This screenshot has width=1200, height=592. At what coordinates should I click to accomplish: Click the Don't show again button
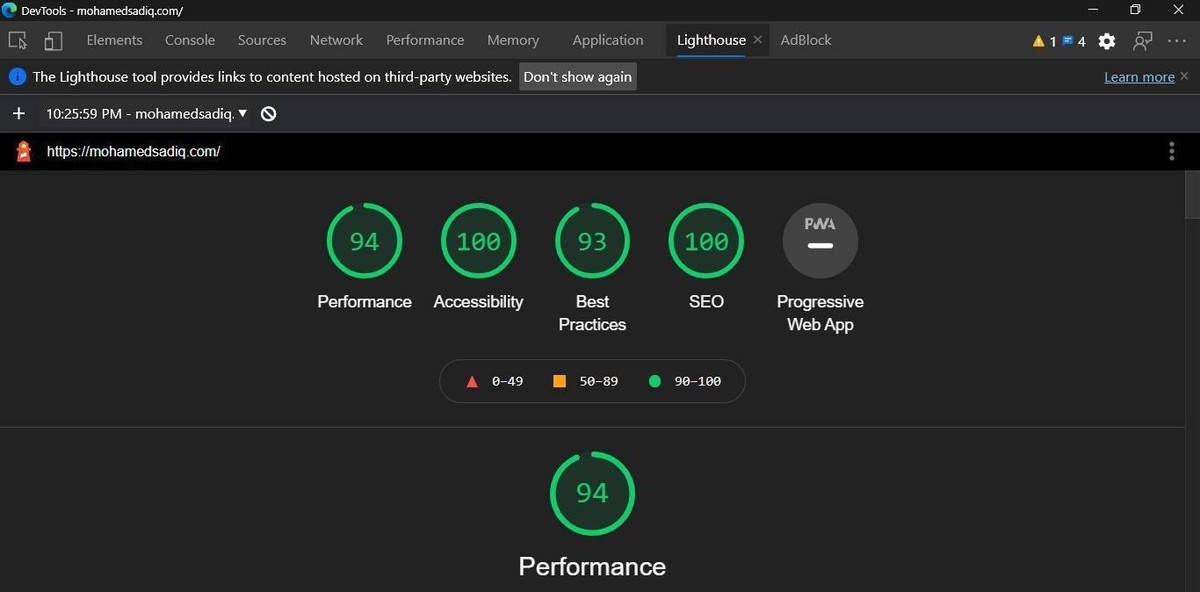point(577,77)
